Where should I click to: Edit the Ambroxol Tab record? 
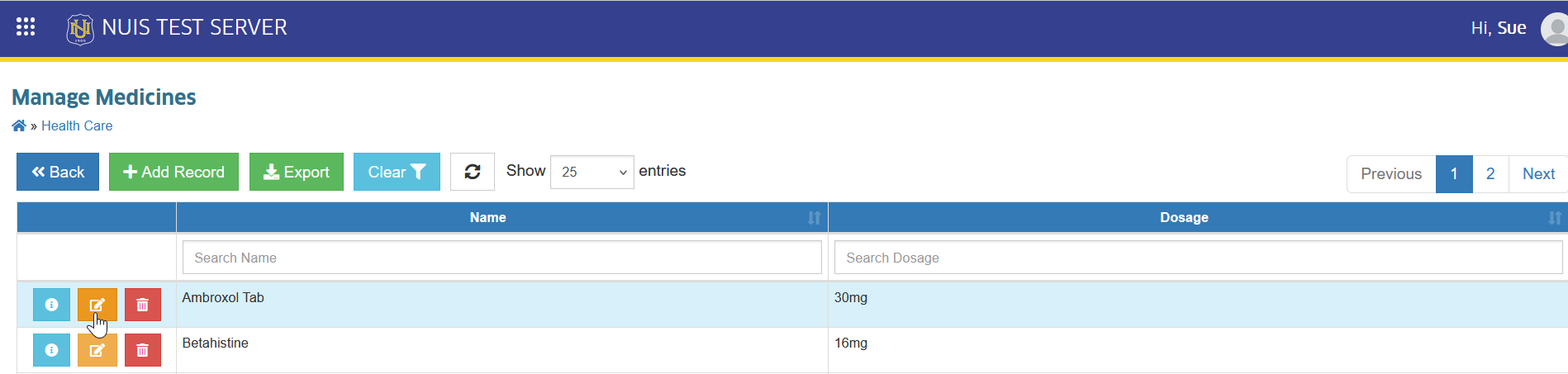[x=97, y=305]
